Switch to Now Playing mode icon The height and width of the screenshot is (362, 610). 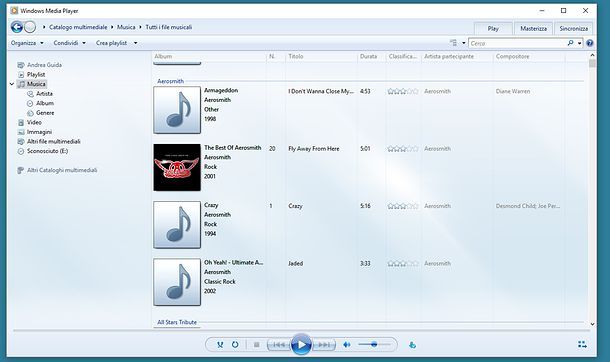[x=582, y=345]
